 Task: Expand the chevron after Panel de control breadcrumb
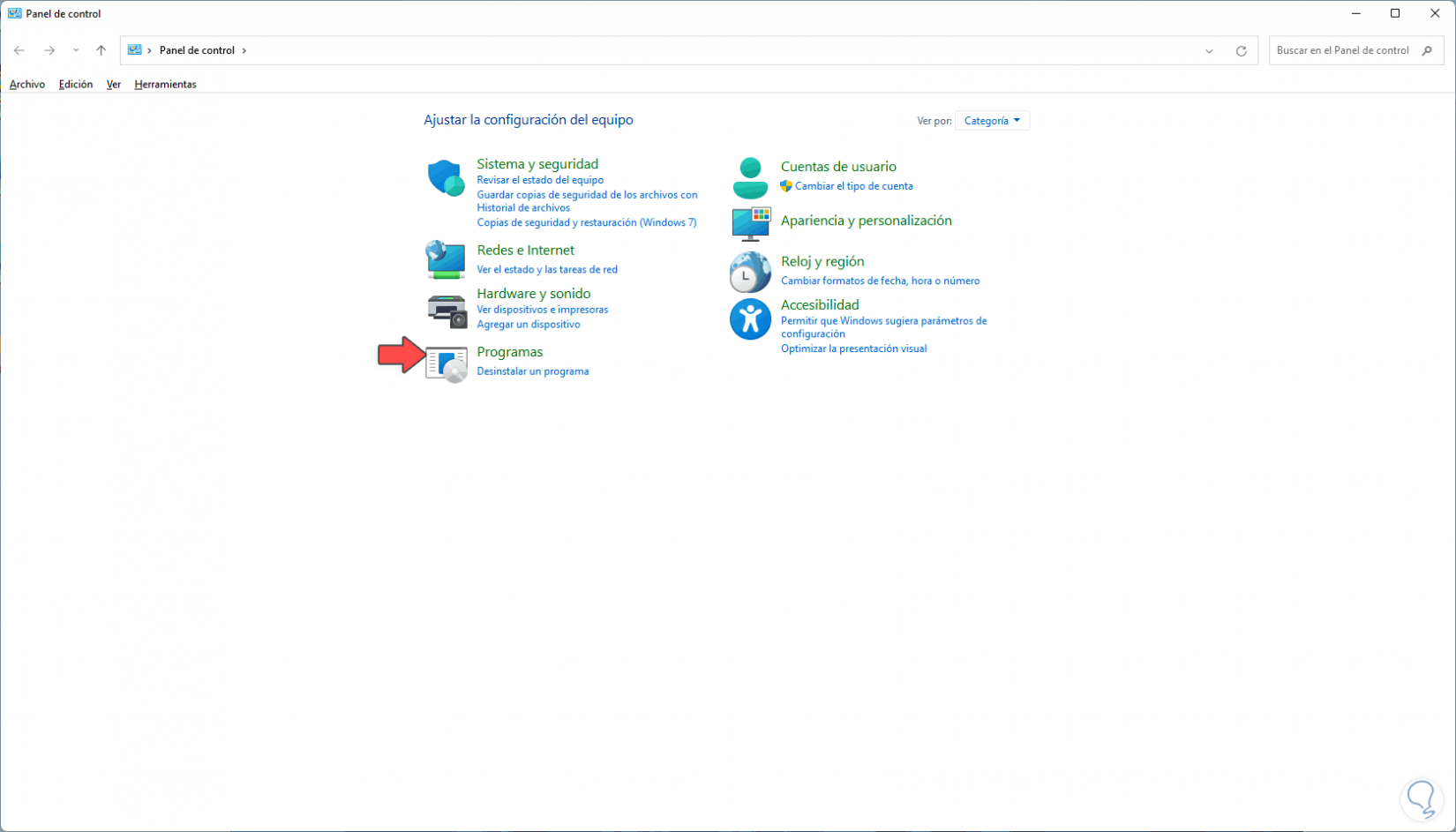click(244, 50)
